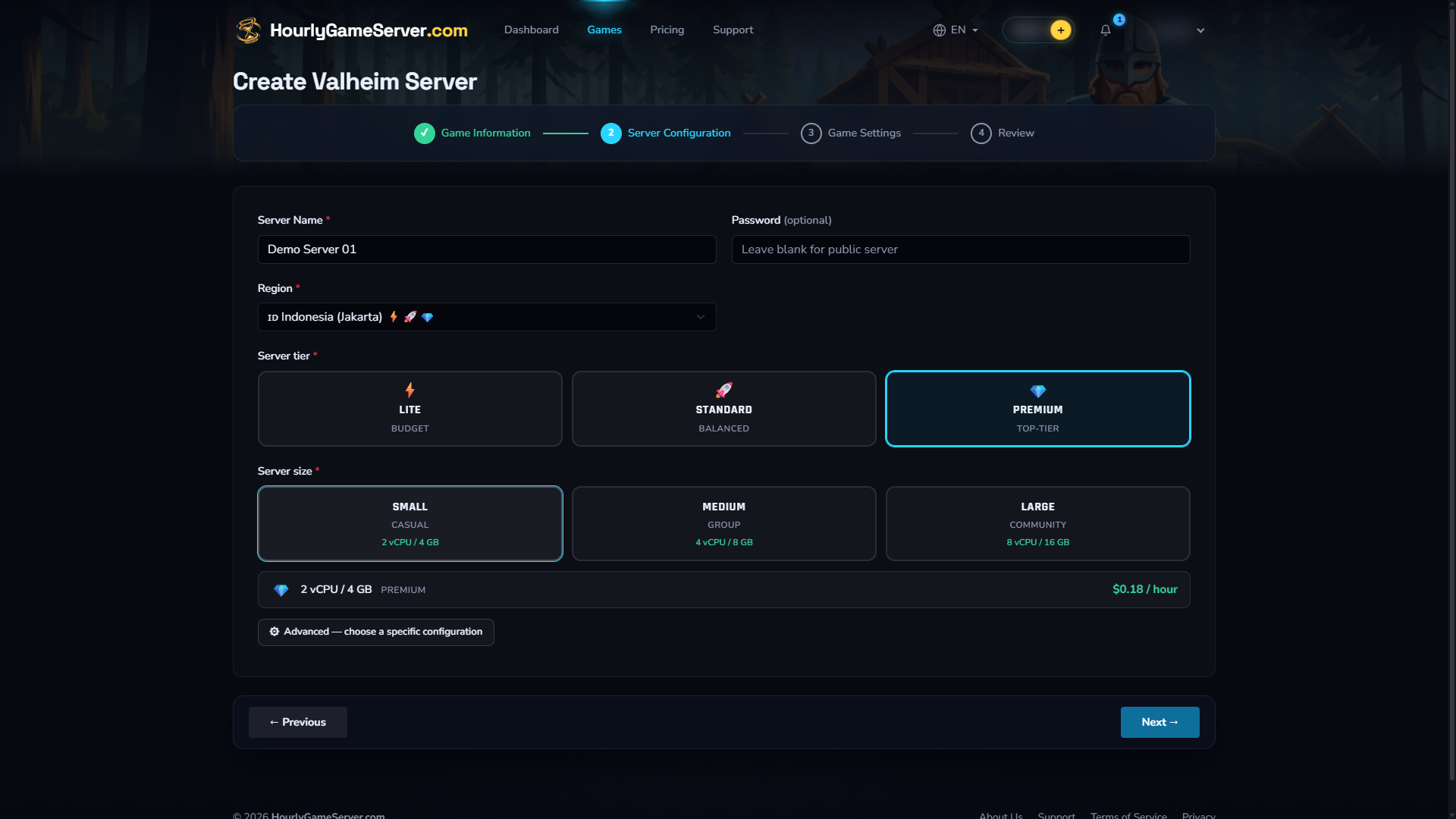Click the Next button
Image resolution: width=1456 pixels, height=819 pixels.
point(1160,723)
